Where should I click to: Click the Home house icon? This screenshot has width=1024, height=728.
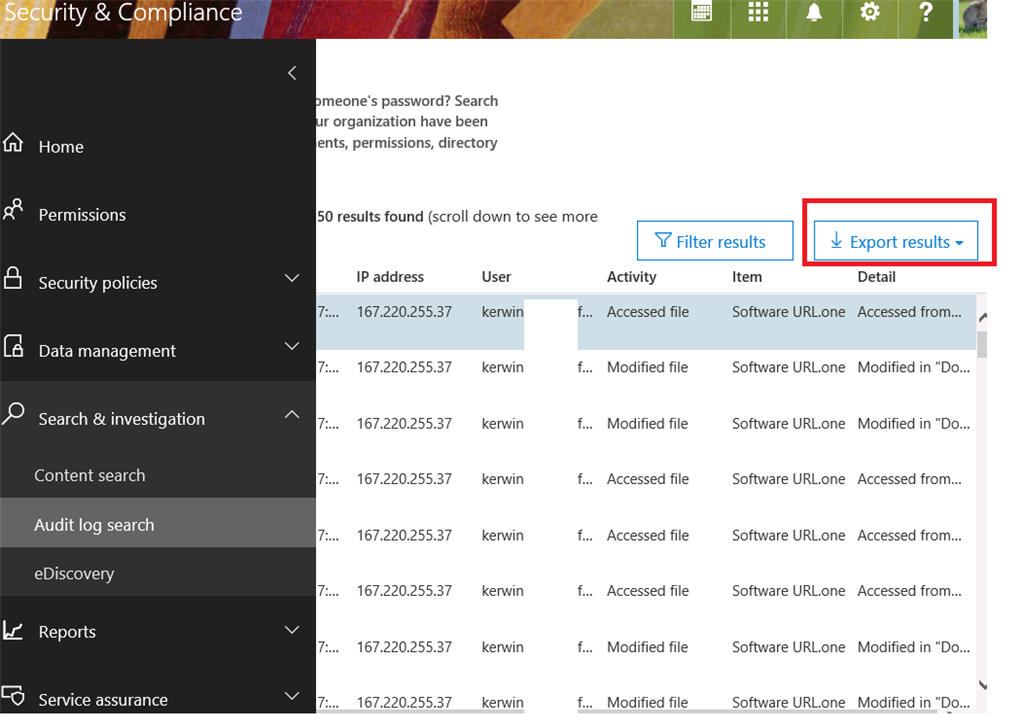tap(13, 142)
